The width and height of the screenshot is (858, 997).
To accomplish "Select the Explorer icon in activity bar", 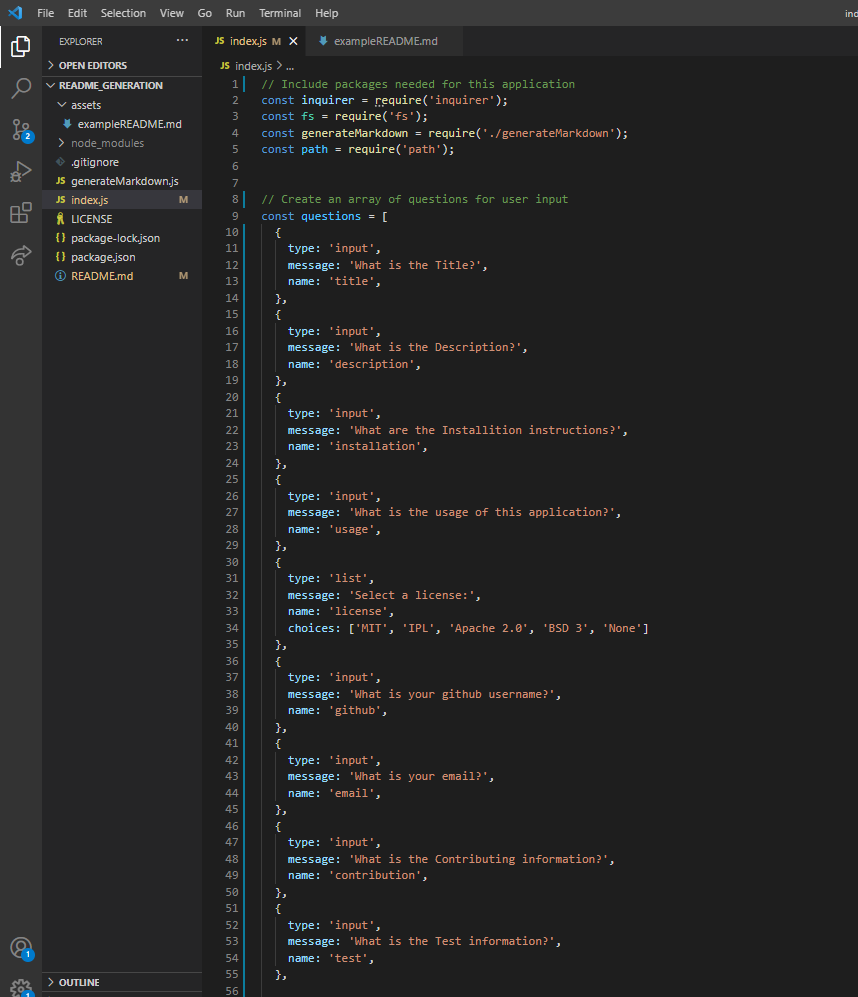I will (x=20, y=46).
